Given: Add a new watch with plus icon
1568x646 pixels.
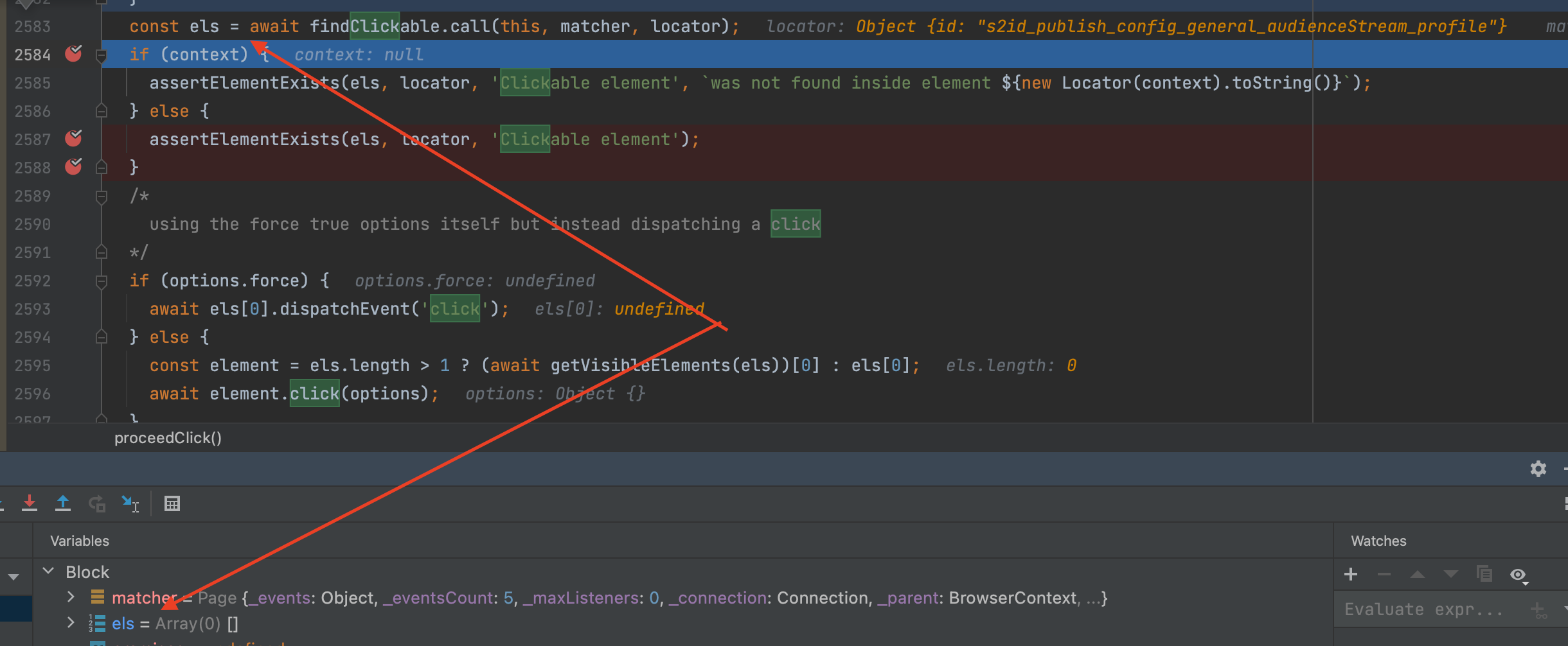Looking at the screenshot, I should [x=1351, y=574].
